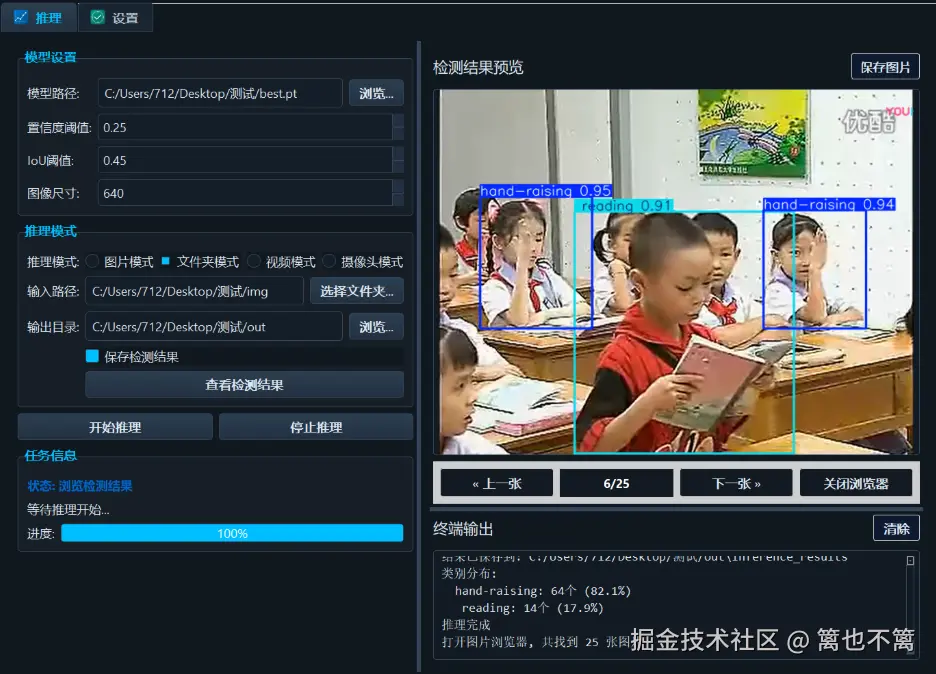936x674 pixels.
Task: Clear terminal output with 清除
Action: pos(896,527)
